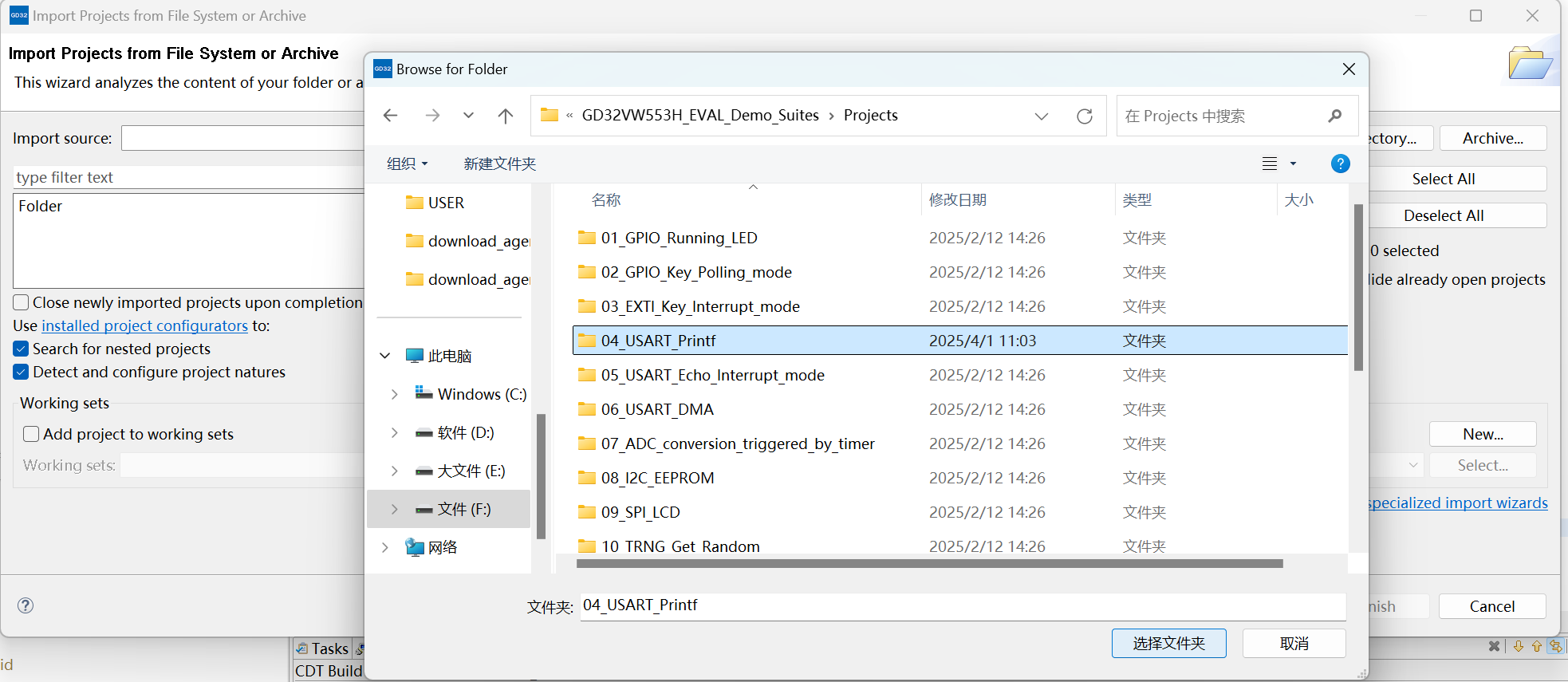
Task: Select the 06_USART_DMA folder
Action: (x=657, y=409)
